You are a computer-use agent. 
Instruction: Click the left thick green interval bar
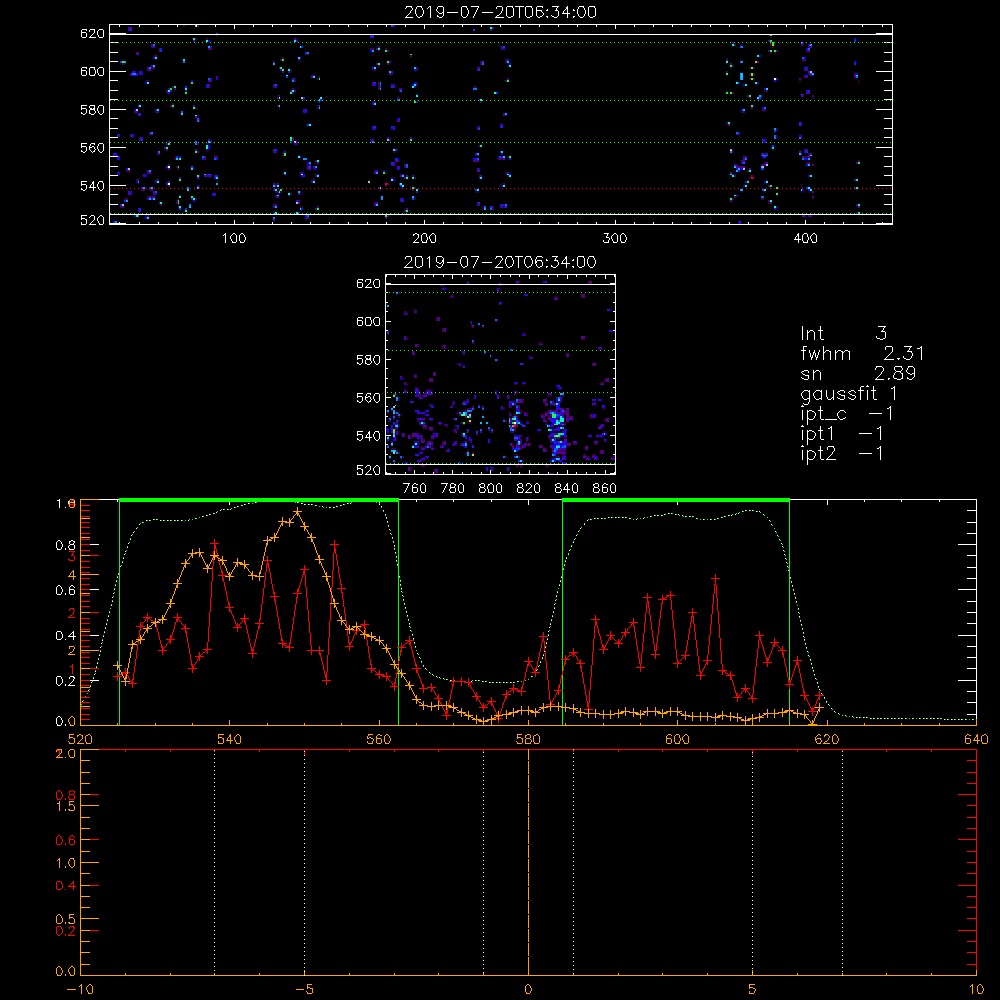[x=259, y=500]
